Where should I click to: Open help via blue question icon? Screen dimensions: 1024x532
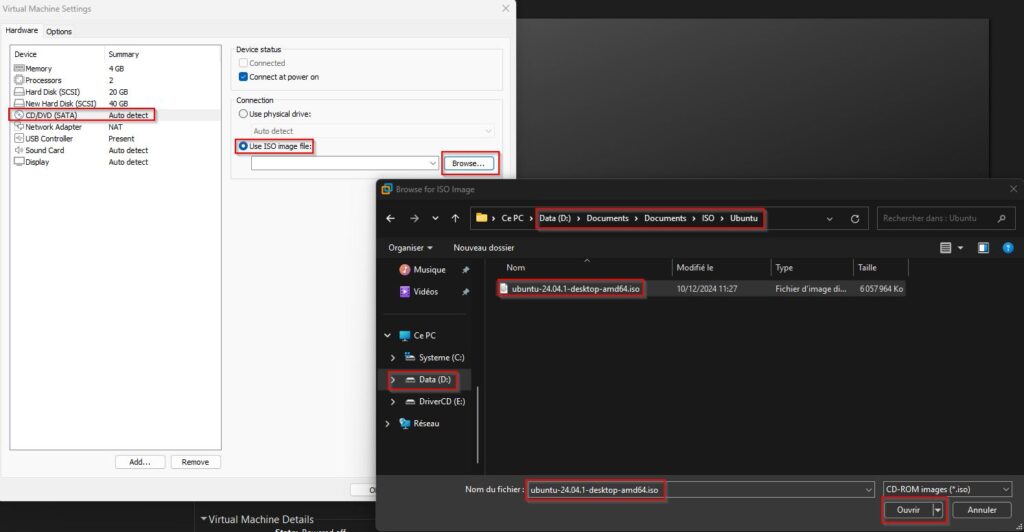(1008, 248)
